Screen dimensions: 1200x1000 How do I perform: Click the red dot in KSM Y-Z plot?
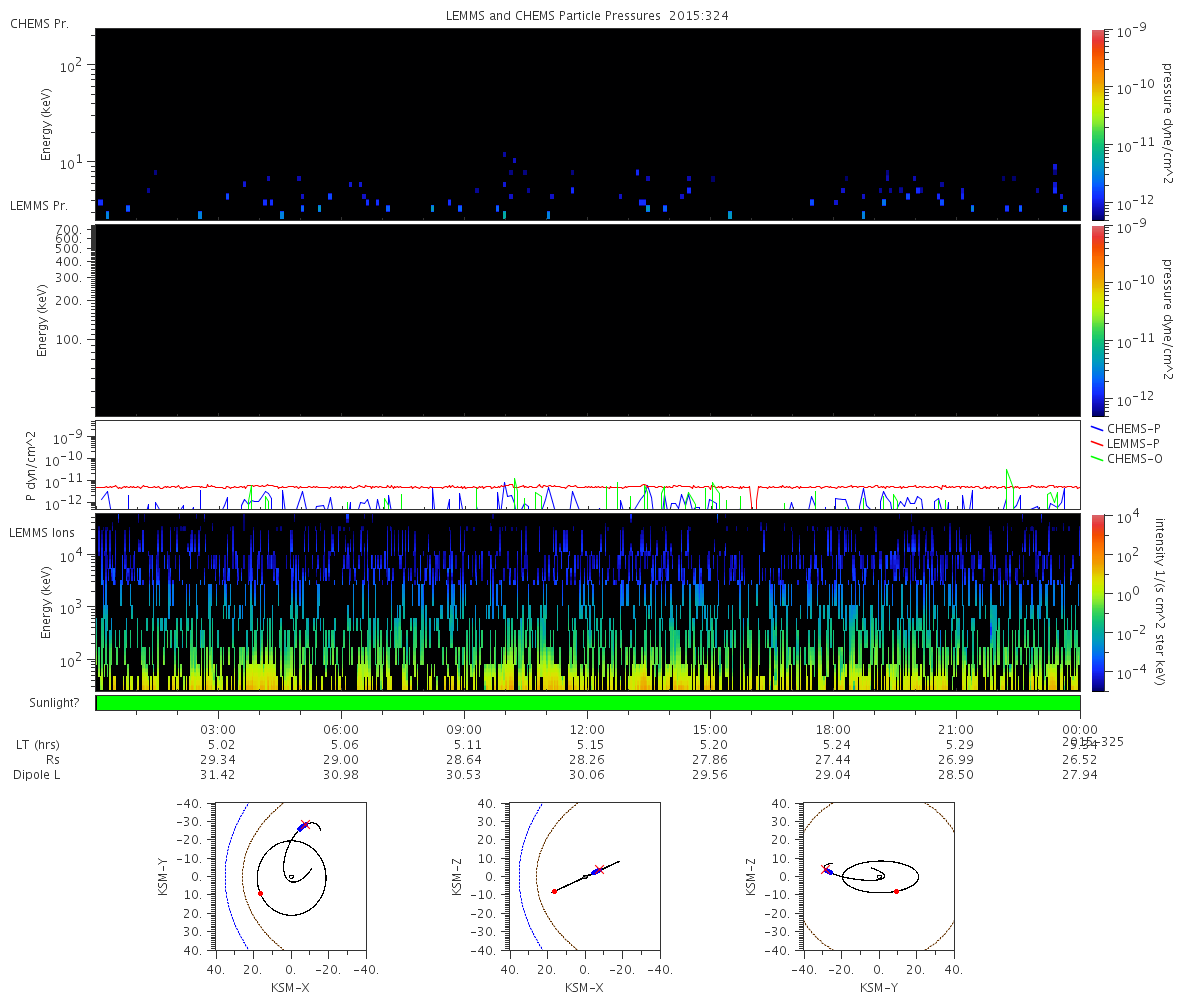896,891
